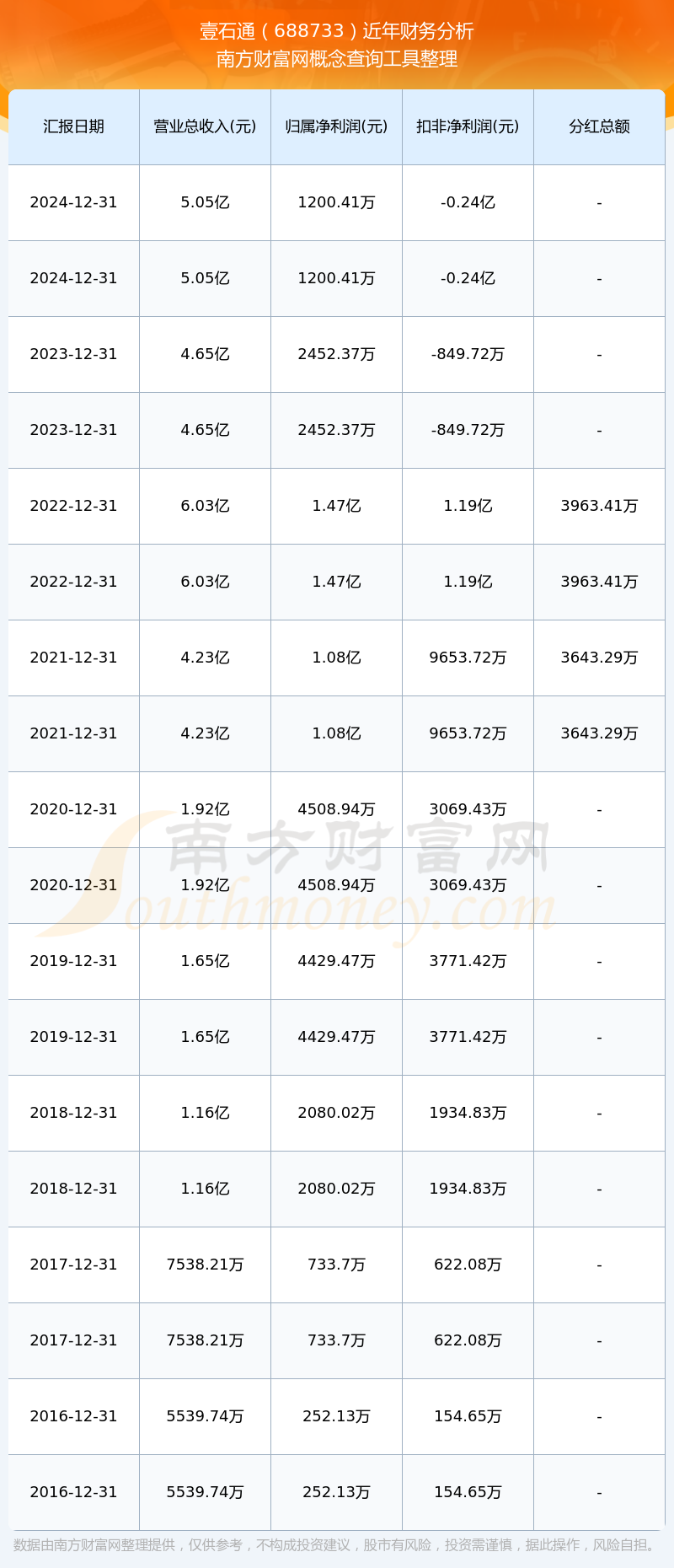Image resolution: width=674 pixels, height=1568 pixels.
Task: Select the last 154.65万 cell
Action: (x=468, y=1492)
